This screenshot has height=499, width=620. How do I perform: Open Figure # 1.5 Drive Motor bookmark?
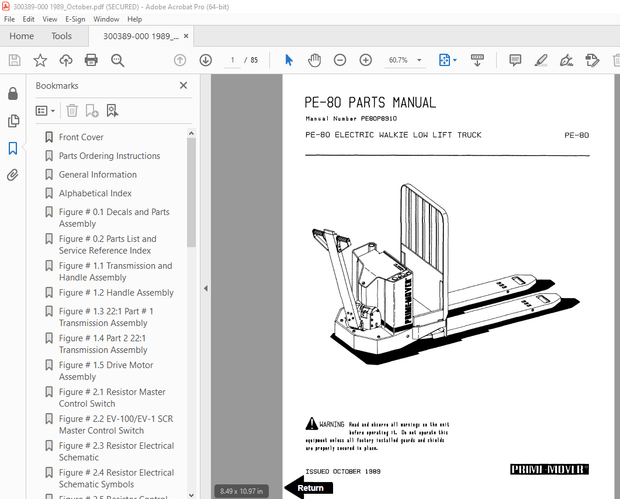tap(106, 371)
